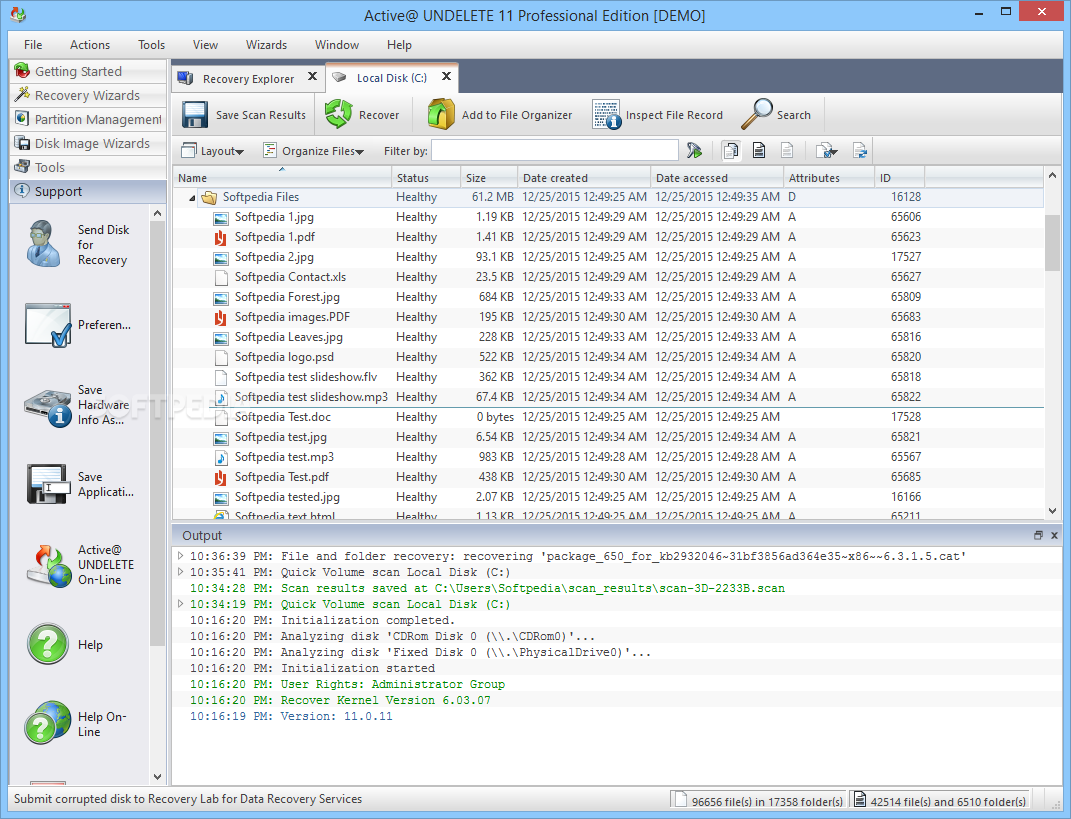Open the Organize Files dropdown
This screenshot has height=819, width=1071.
tap(314, 151)
